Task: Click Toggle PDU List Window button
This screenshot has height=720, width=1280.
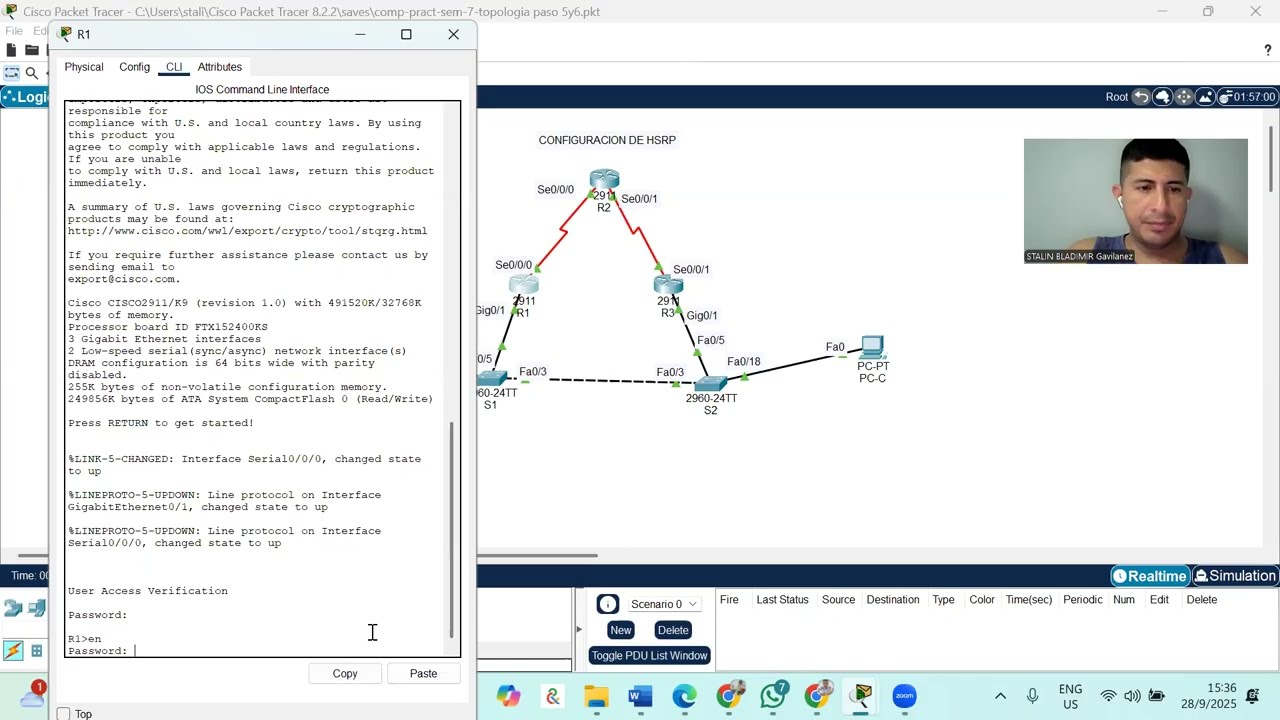Action: [649, 656]
